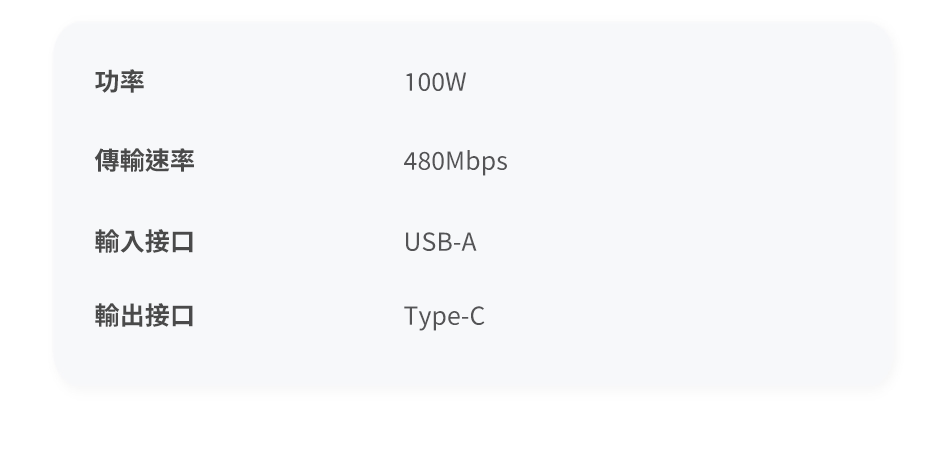Image resolution: width=930 pixels, height=462 pixels.
Task: Click the input connector type text
Action: pos(440,242)
